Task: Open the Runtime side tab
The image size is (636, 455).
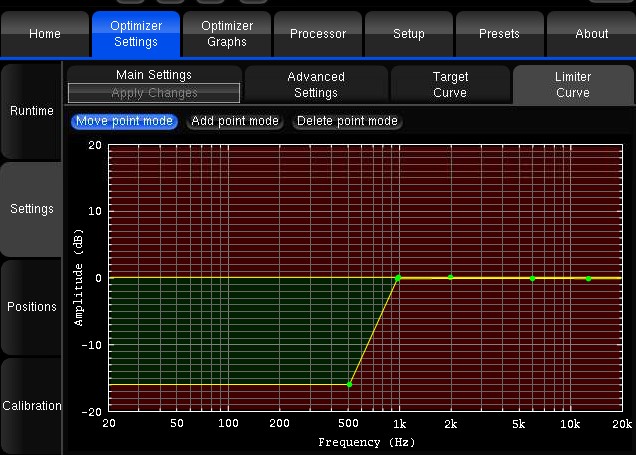Action: pyautogui.click(x=32, y=111)
